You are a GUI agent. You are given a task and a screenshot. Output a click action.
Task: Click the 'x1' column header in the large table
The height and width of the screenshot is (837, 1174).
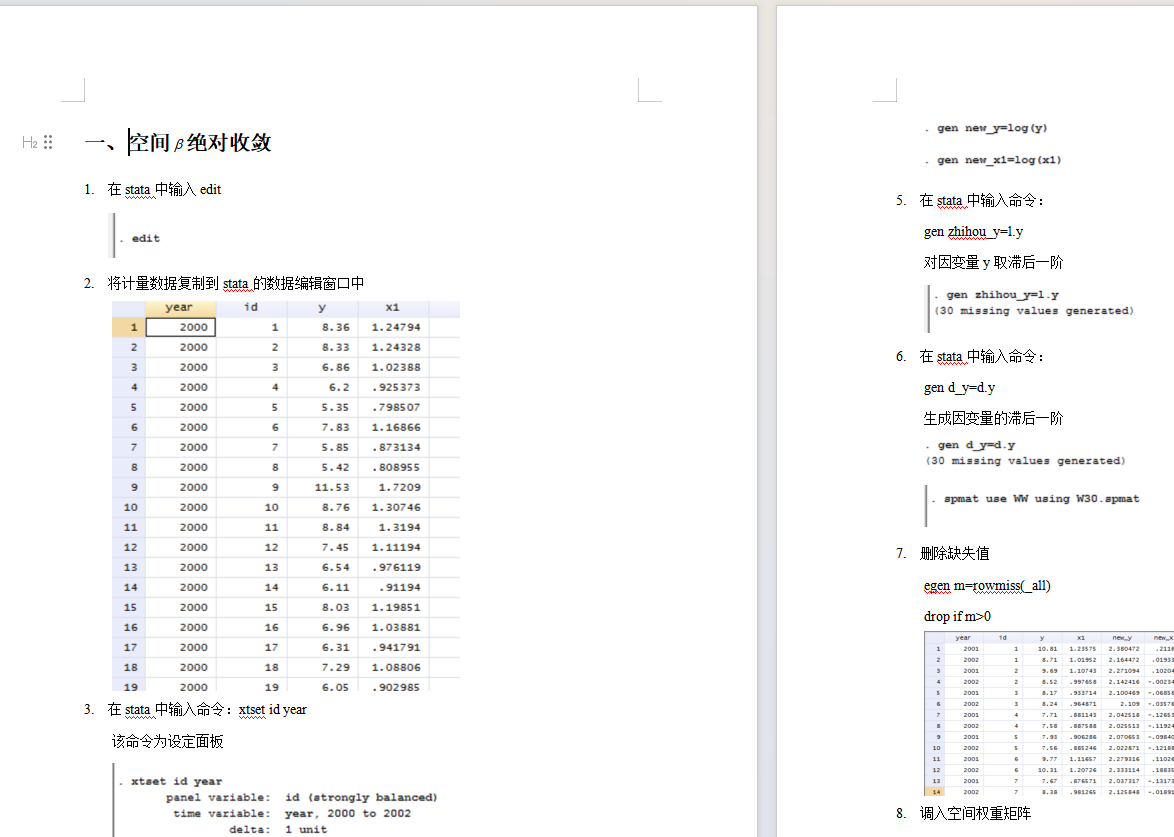pos(392,308)
